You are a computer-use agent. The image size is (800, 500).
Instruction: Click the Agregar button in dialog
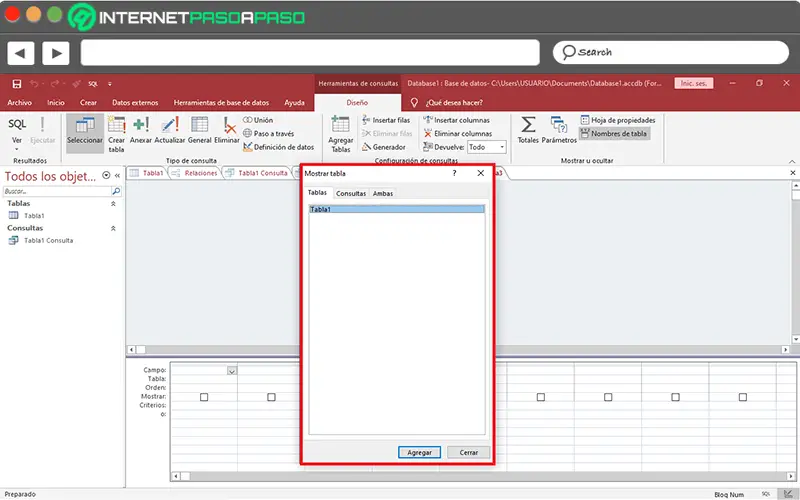point(419,453)
